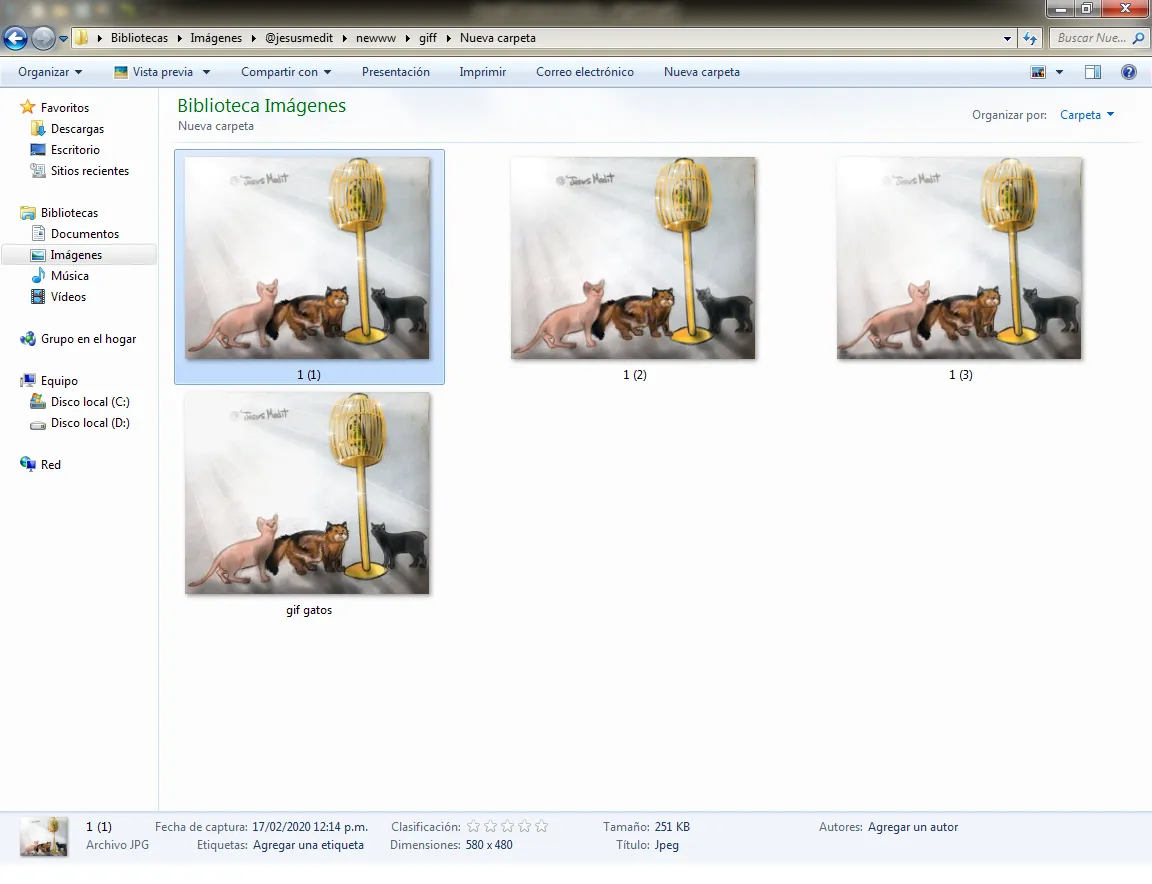1152x884 pixels.
Task: Open the view options dropdown arrow
Action: (1059, 72)
